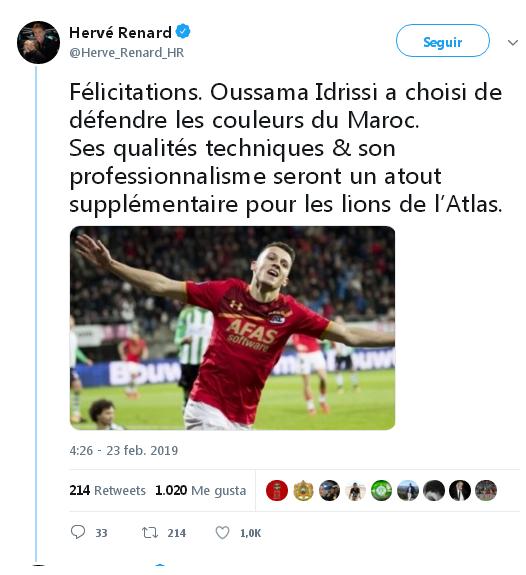Open the Hervé Renard display name

pyautogui.click(x=120, y=33)
